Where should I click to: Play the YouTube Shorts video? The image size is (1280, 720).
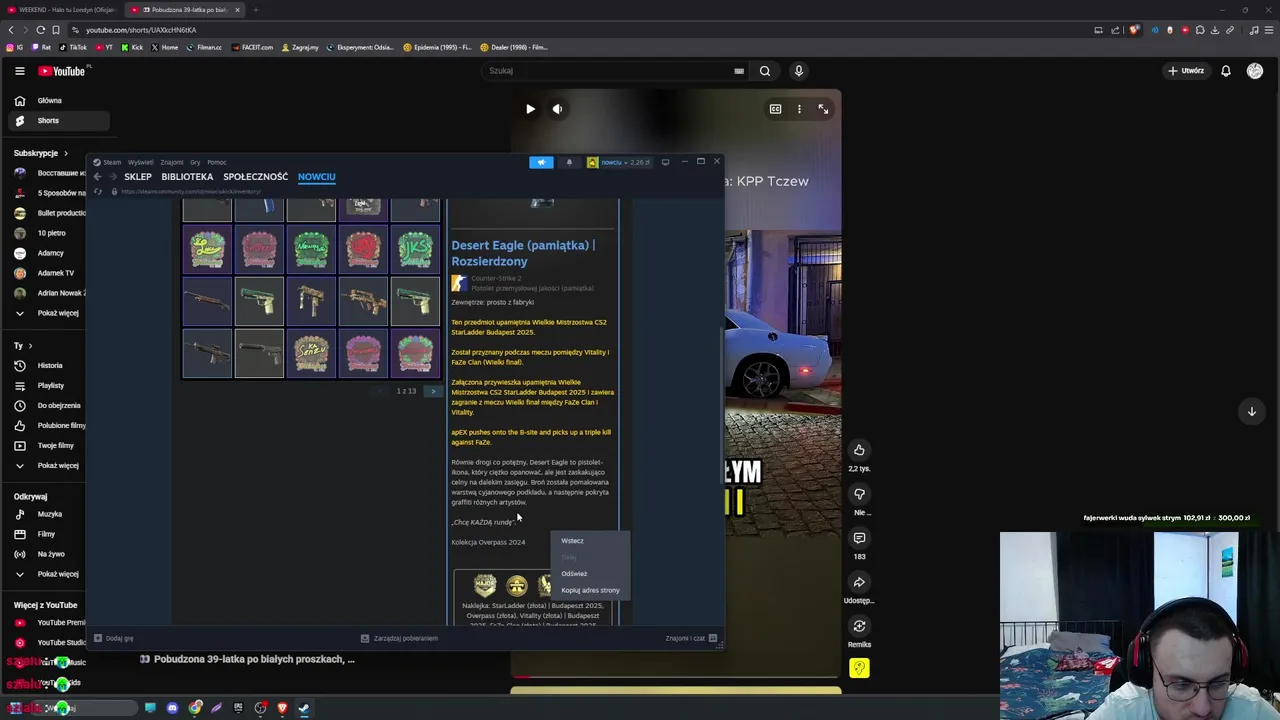(530, 109)
